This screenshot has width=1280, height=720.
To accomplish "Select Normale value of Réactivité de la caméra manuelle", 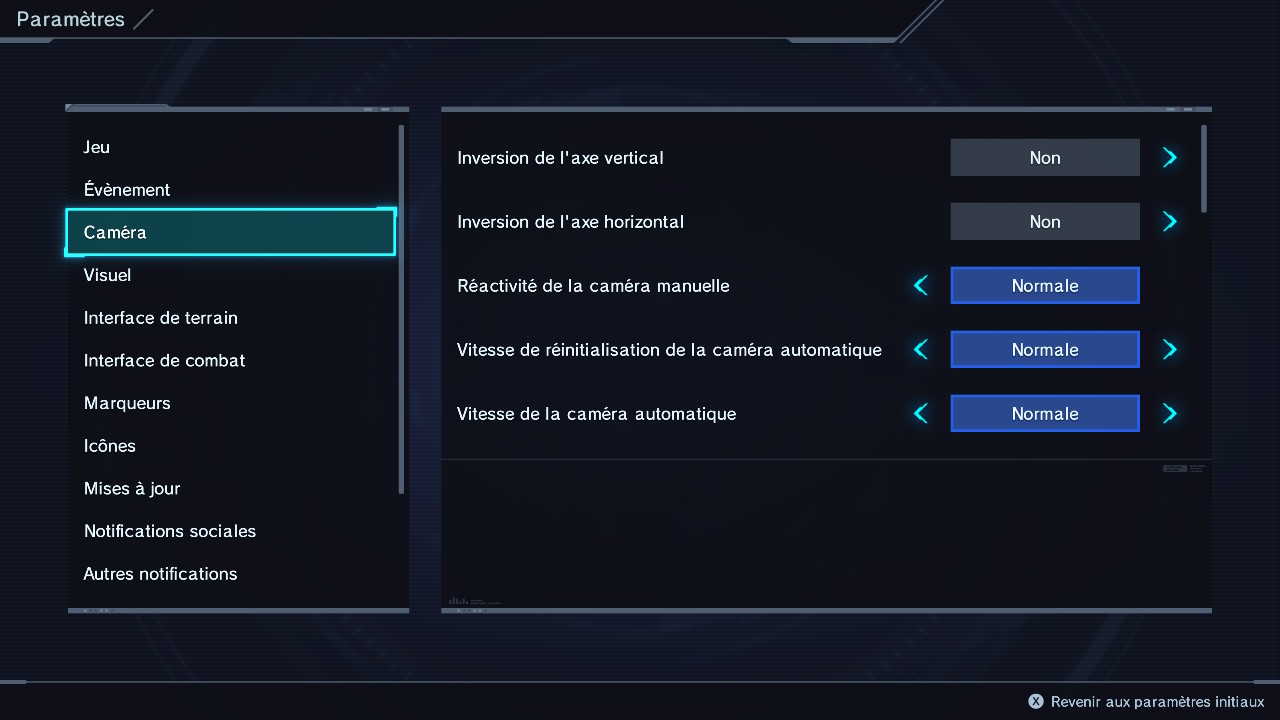I will (1045, 286).
